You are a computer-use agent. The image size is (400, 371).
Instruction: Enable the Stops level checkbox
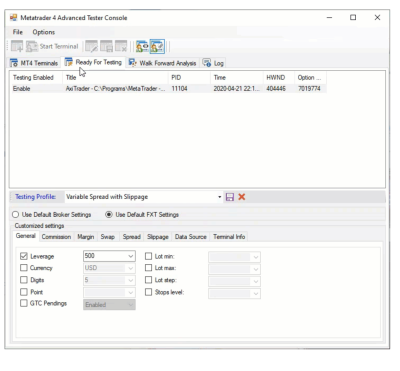149,292
